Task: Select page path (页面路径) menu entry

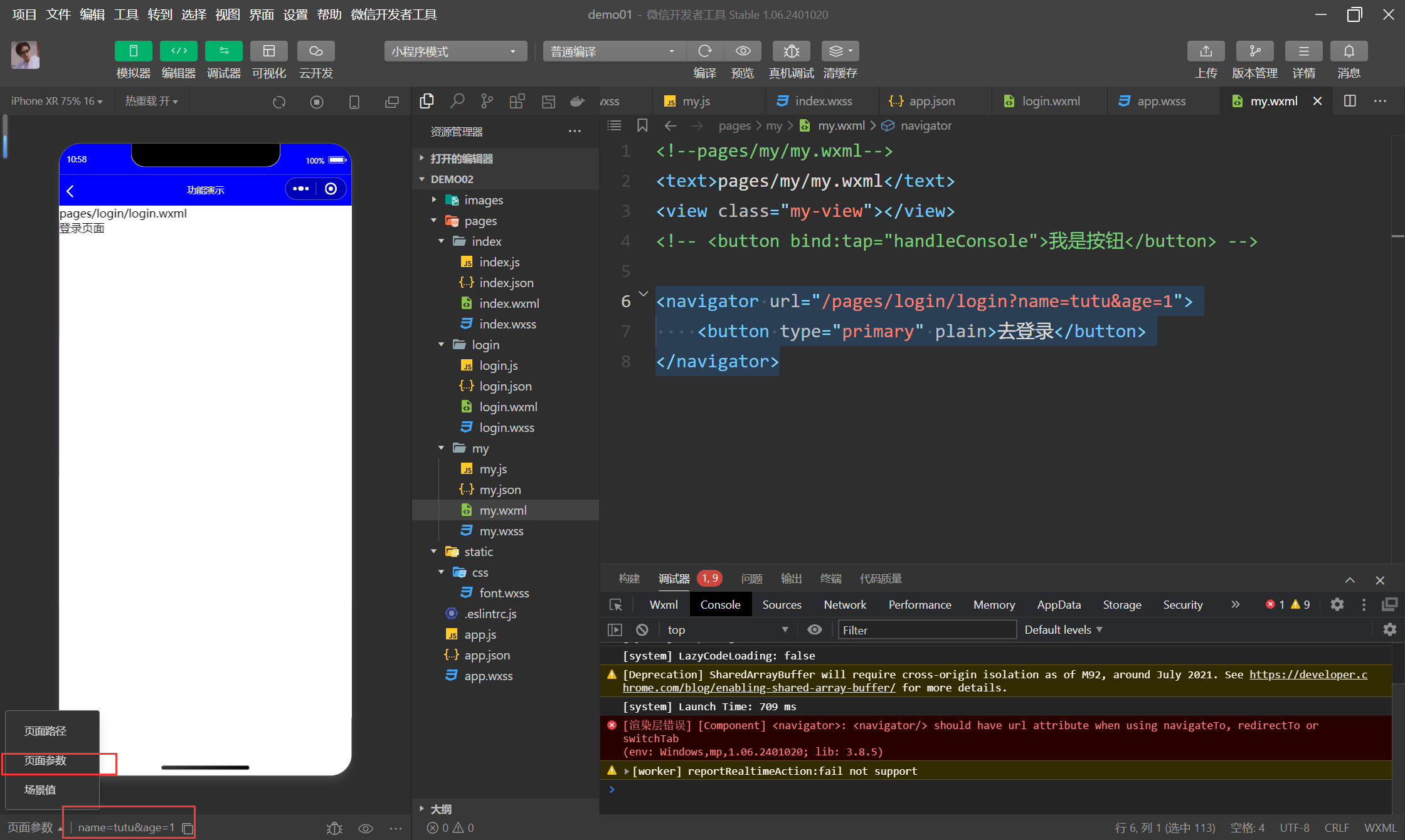Action: (x=45, y=731)
